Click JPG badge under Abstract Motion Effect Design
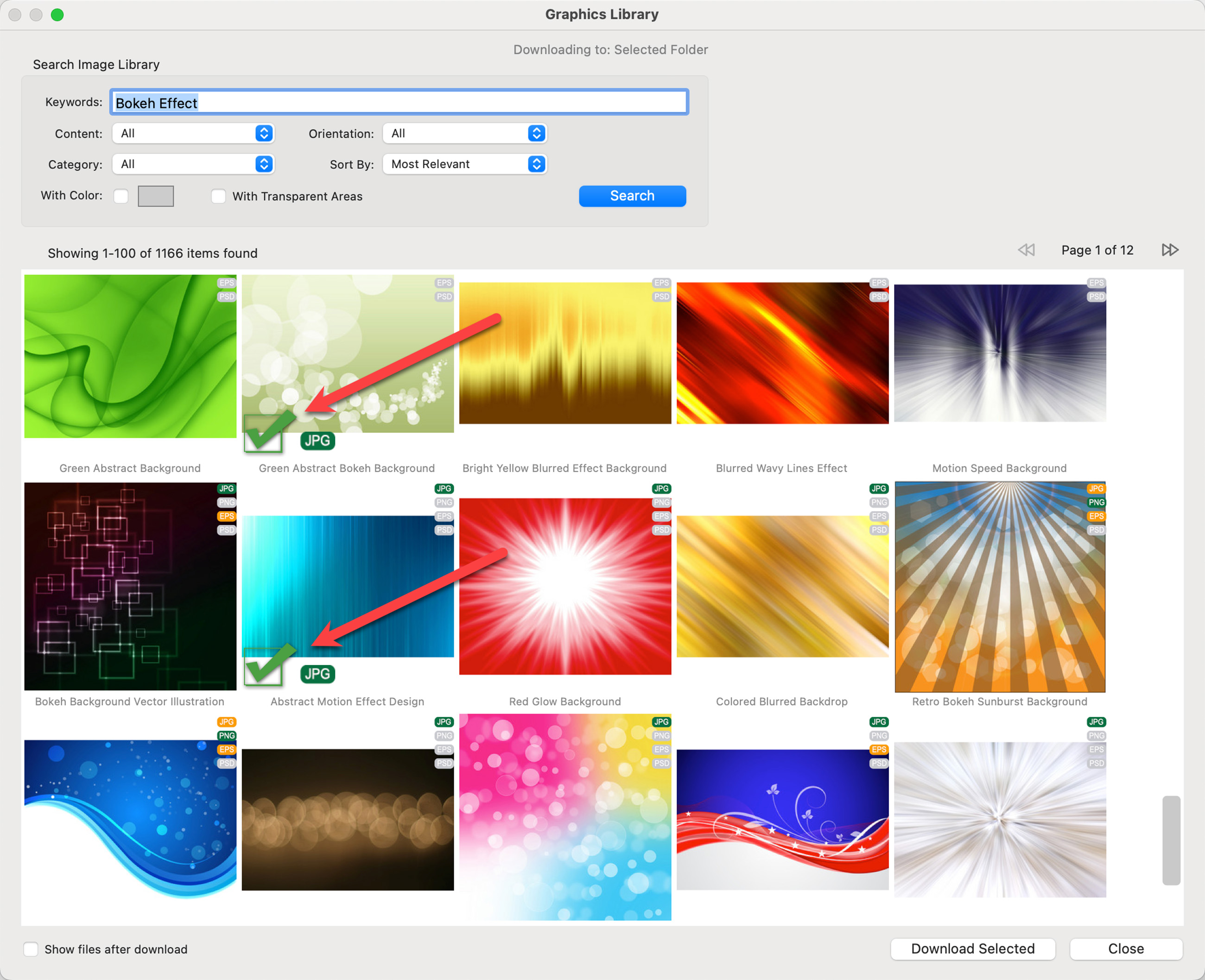1205x980 pixels. (317, 673)
